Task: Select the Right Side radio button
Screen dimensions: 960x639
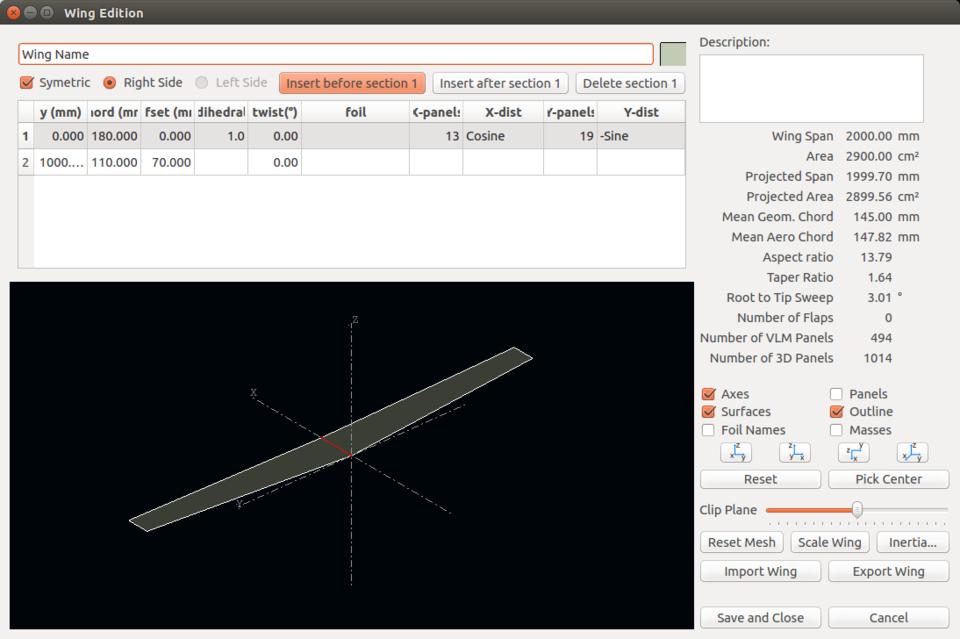Action: [x=110, y=83]
